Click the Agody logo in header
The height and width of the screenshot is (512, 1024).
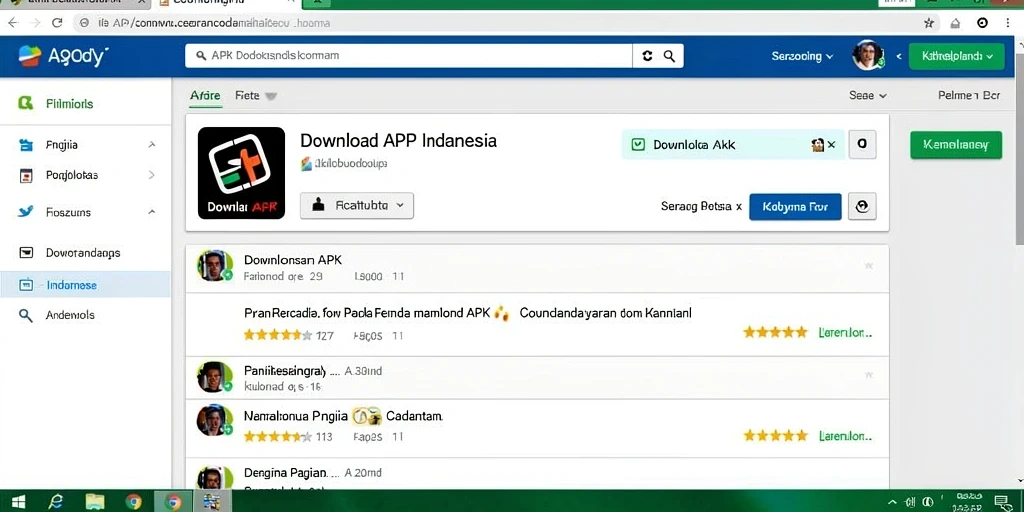tap(63, 56)
